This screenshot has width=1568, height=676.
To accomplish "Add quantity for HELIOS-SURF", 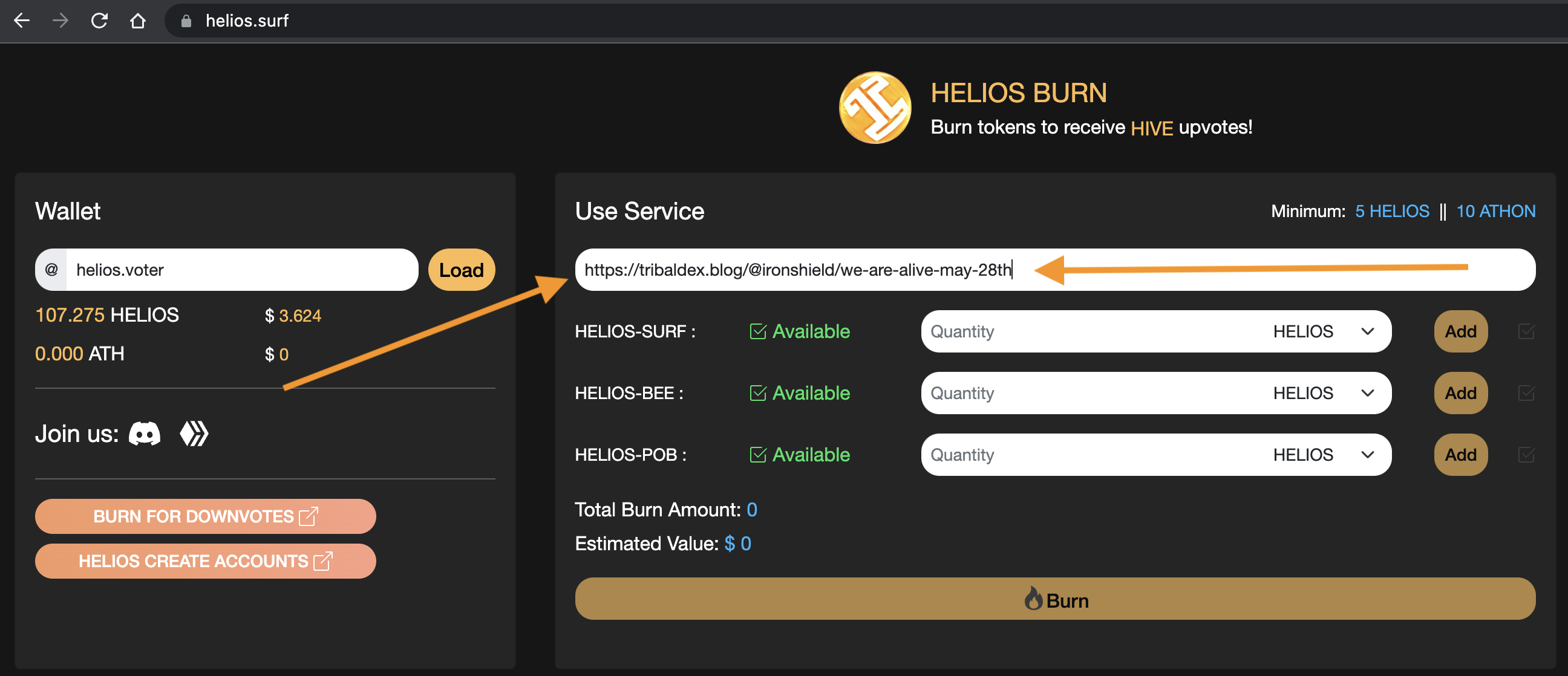I will coord(1460,331).
